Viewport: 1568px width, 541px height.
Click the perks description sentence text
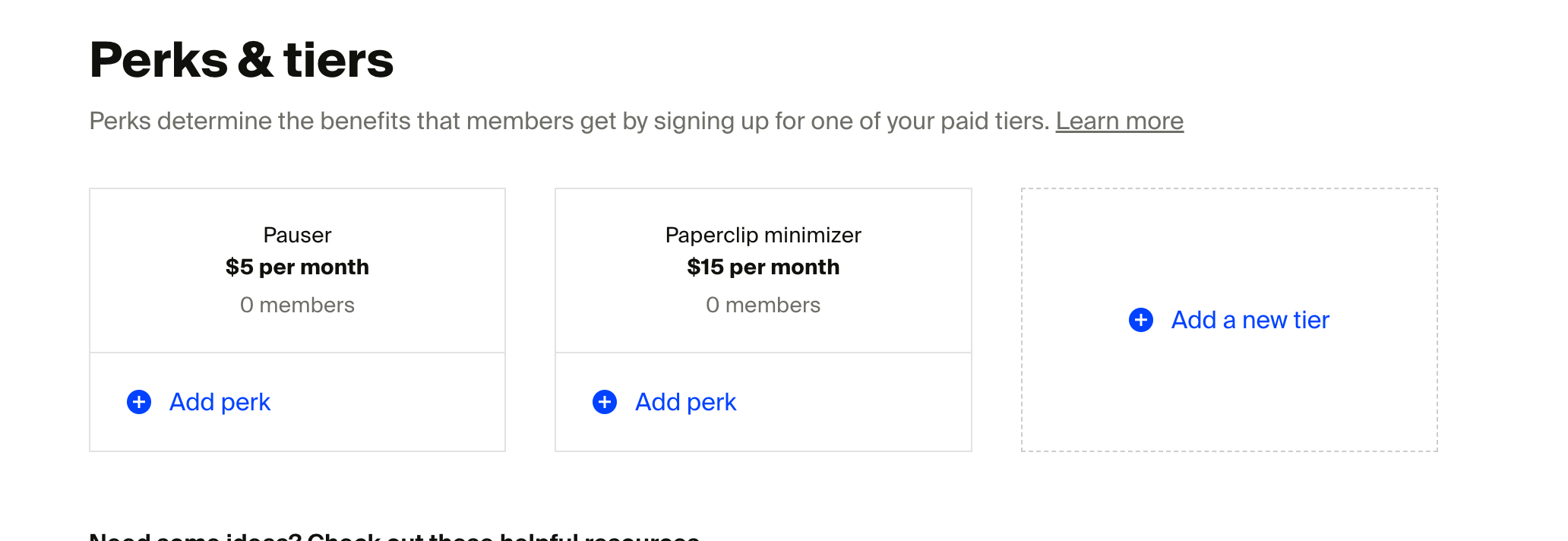(x=570, y=121)
